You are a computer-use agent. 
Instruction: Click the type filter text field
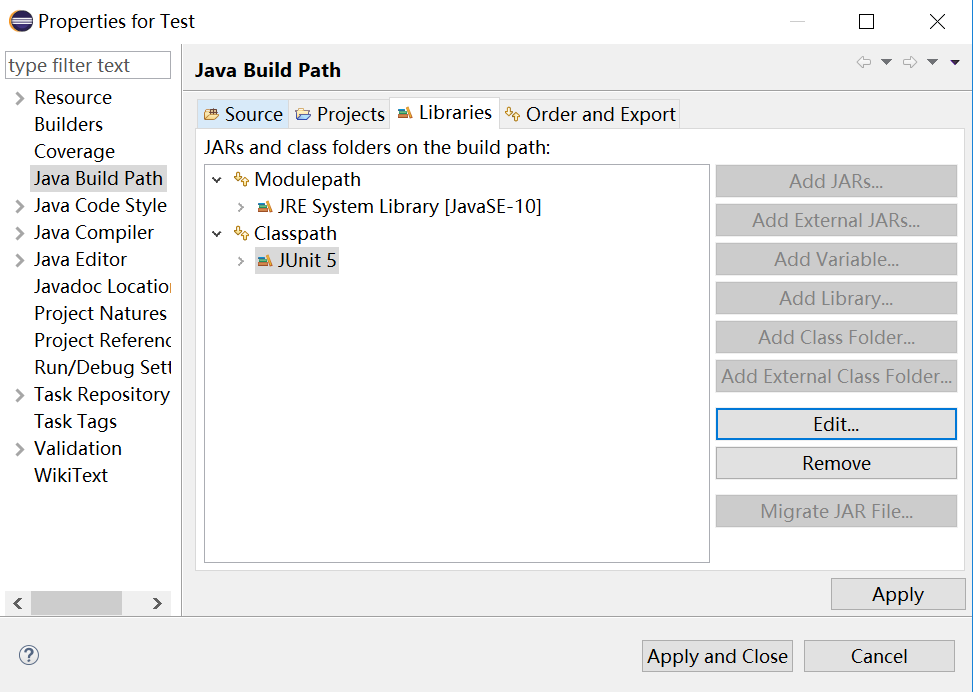[x=87, y=65]
